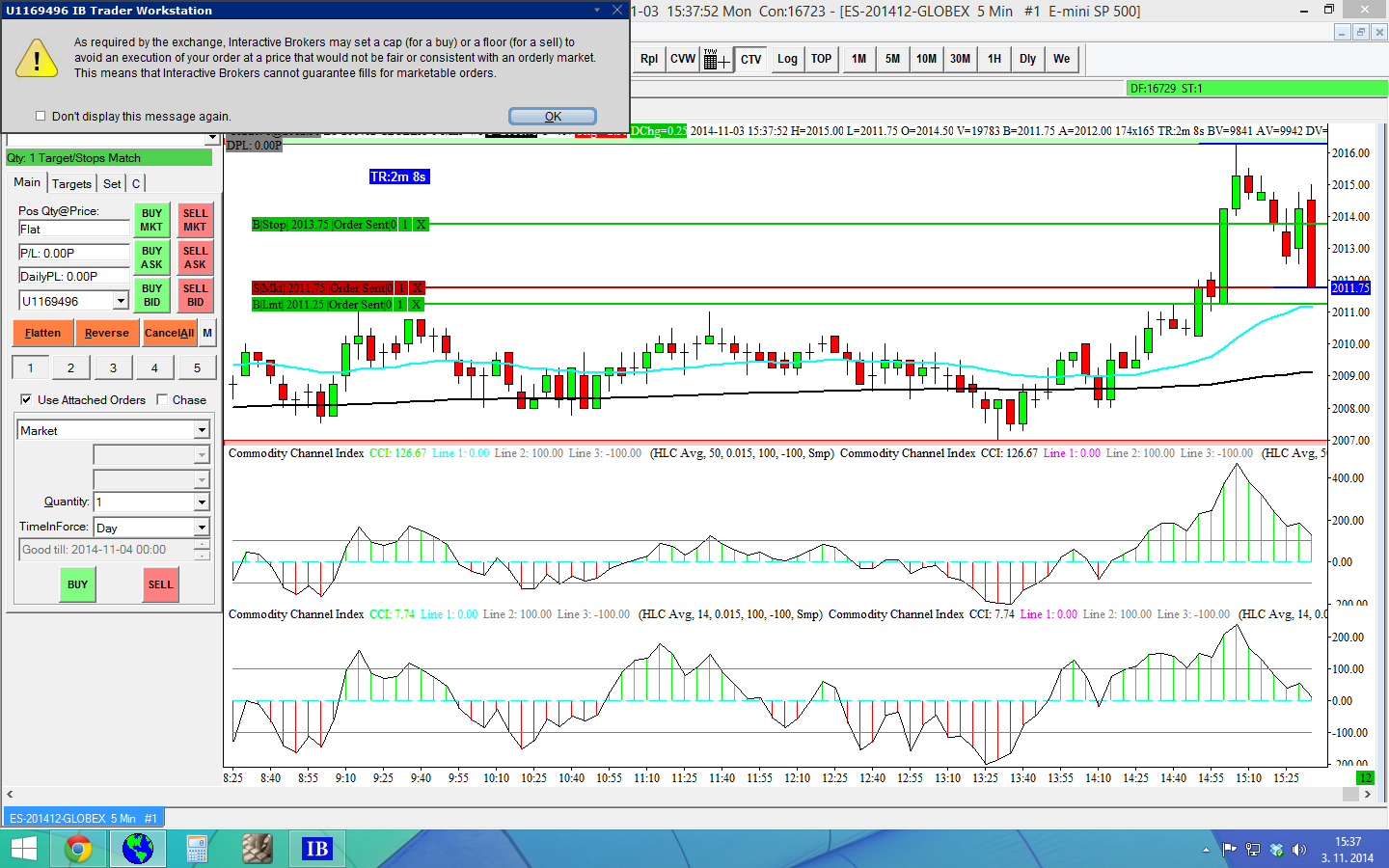Switch chart to the 5M timeframe
Image resolution: width=1389 pixels, height=868 pixels.
[x=892, y=59]
